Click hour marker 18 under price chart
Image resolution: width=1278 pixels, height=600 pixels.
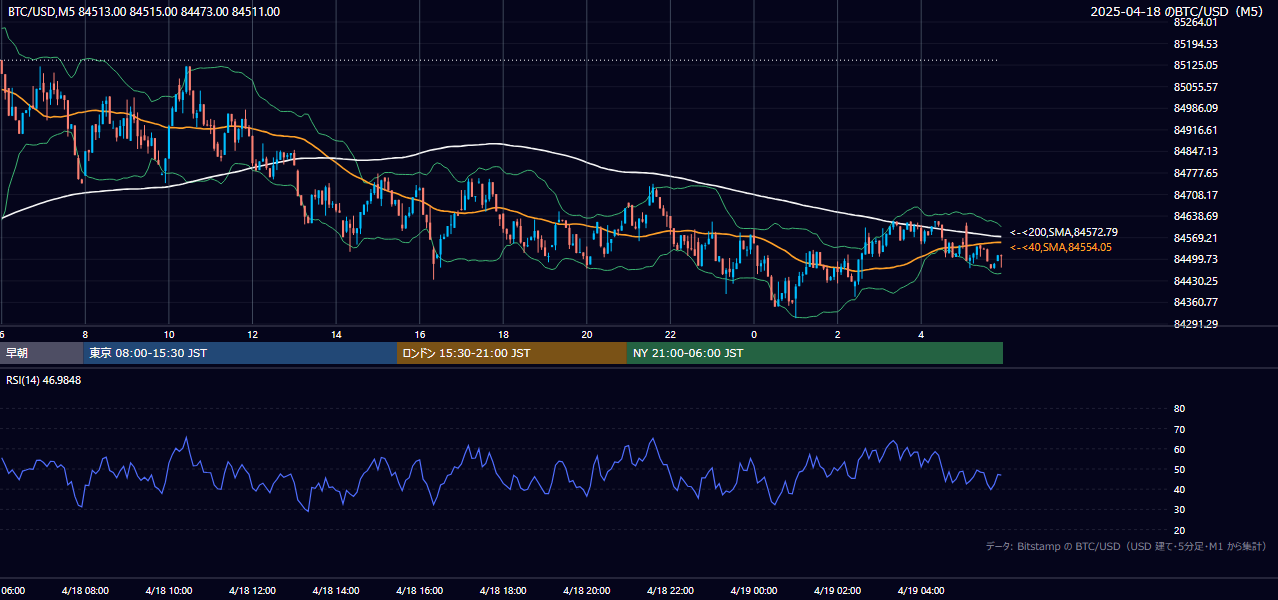coord(503,334)
